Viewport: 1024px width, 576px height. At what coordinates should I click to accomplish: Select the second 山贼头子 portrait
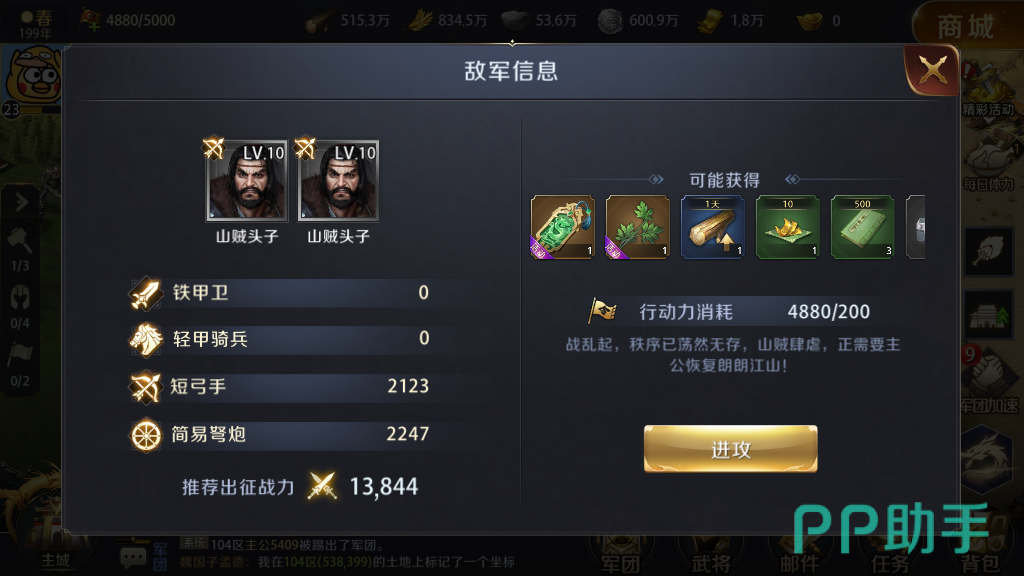338,180
